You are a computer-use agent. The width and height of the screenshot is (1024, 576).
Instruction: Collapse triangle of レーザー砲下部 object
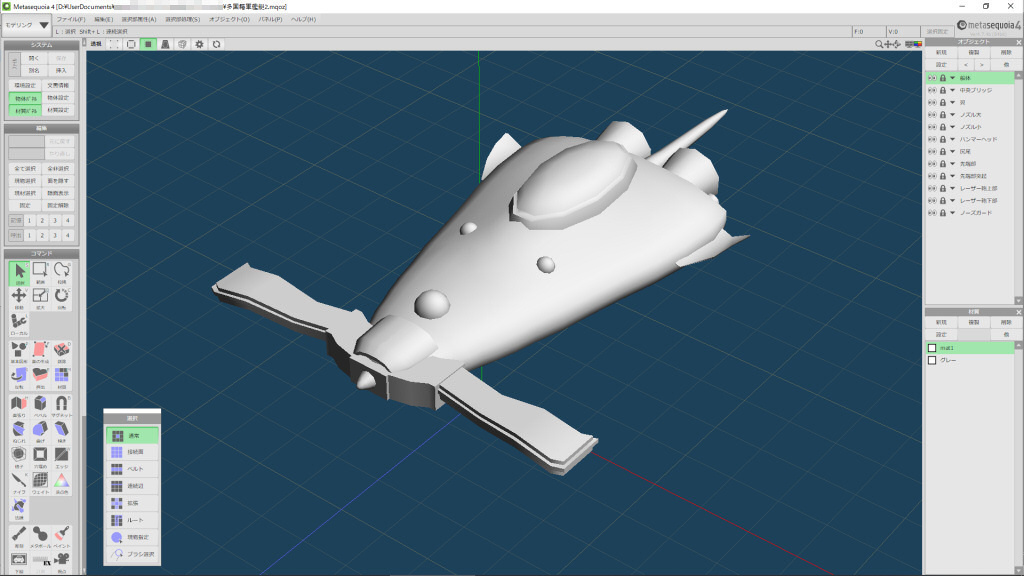[x=952, y=200]
